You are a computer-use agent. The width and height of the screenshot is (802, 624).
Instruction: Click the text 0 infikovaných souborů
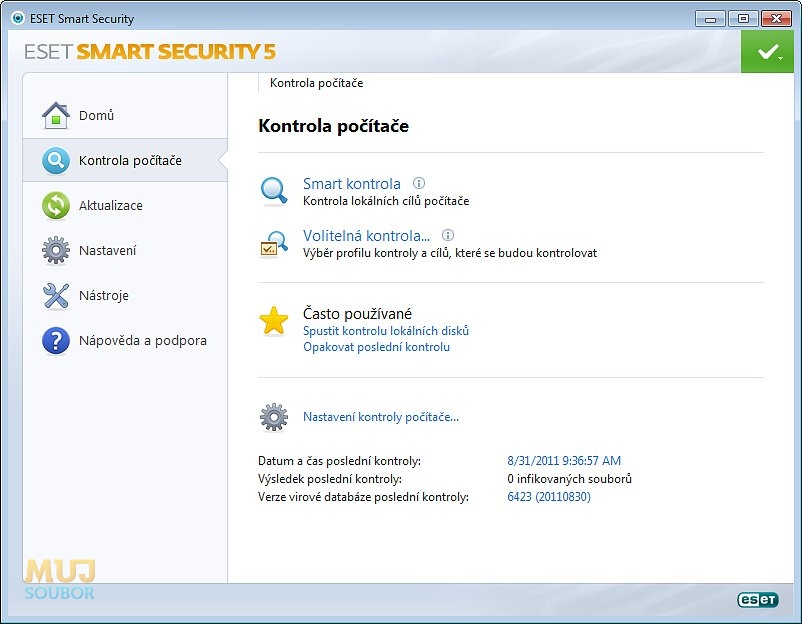569,479
